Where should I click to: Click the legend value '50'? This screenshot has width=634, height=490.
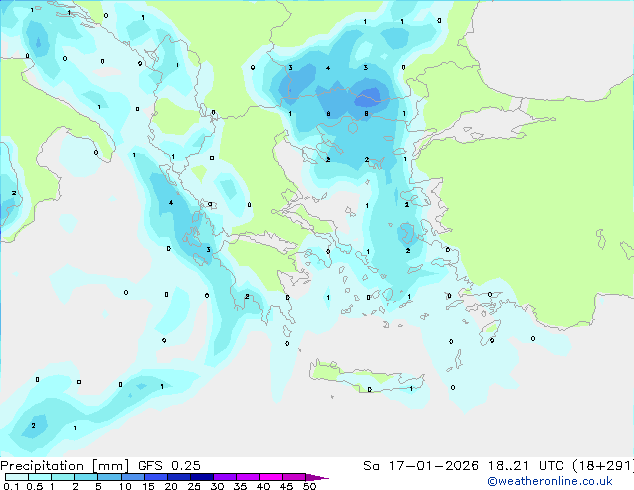pyautogui.click(x=309, y=486)
